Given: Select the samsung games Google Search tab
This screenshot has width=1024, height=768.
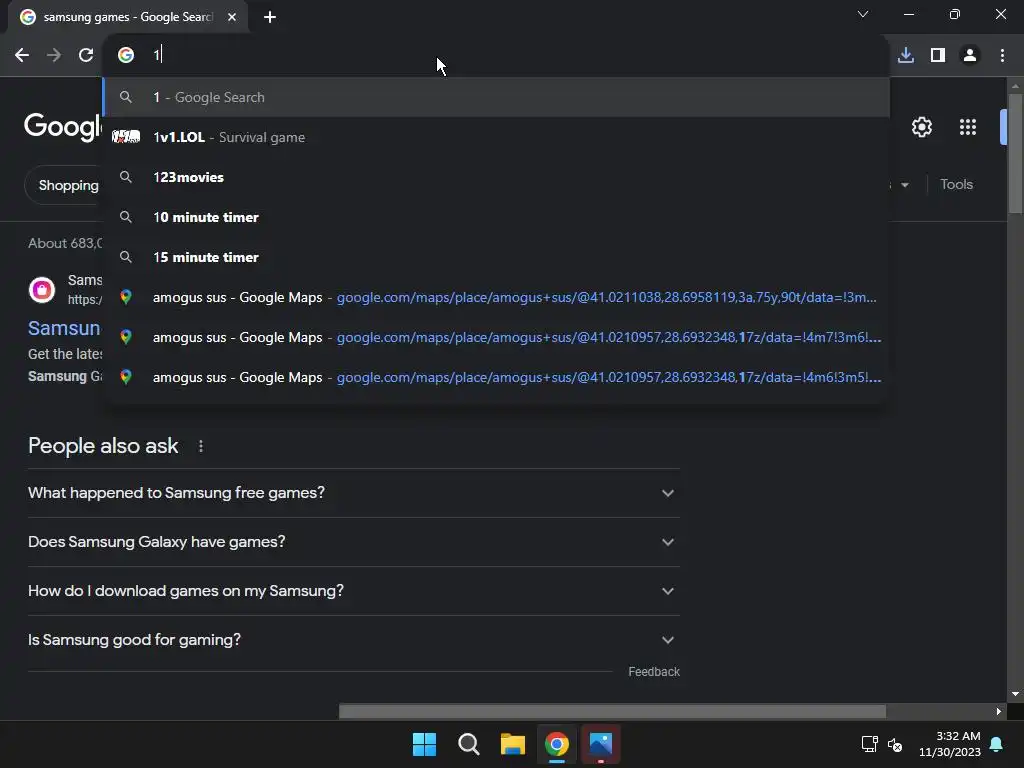Looking at the screenshot, I should pos(128,17).
